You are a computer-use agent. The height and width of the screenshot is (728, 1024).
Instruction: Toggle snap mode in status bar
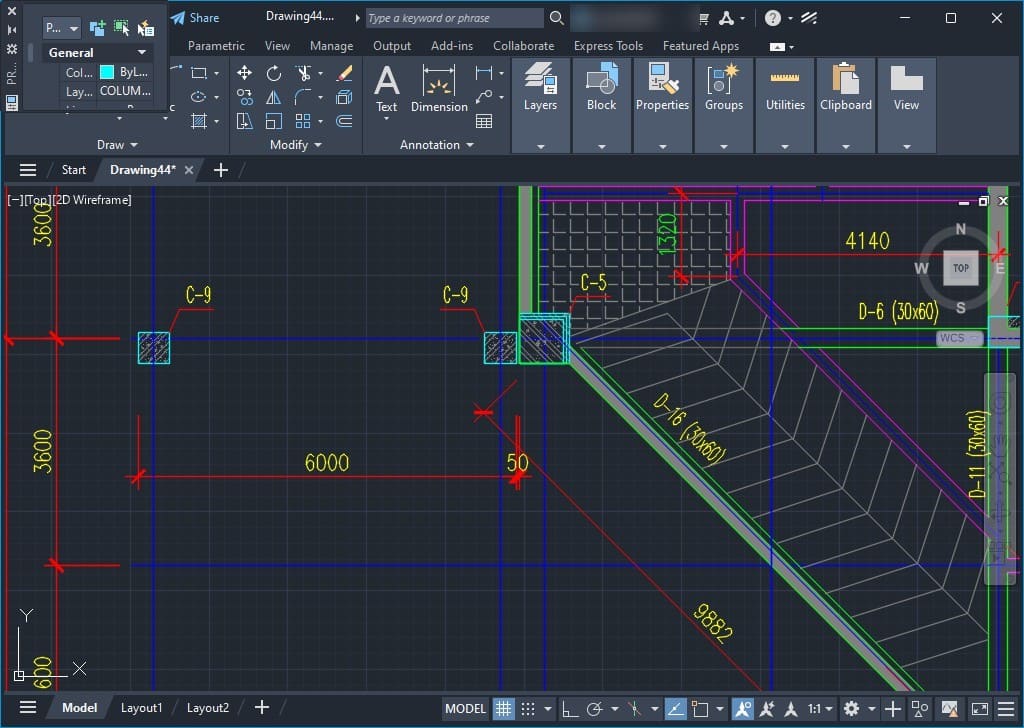[528, 708]
